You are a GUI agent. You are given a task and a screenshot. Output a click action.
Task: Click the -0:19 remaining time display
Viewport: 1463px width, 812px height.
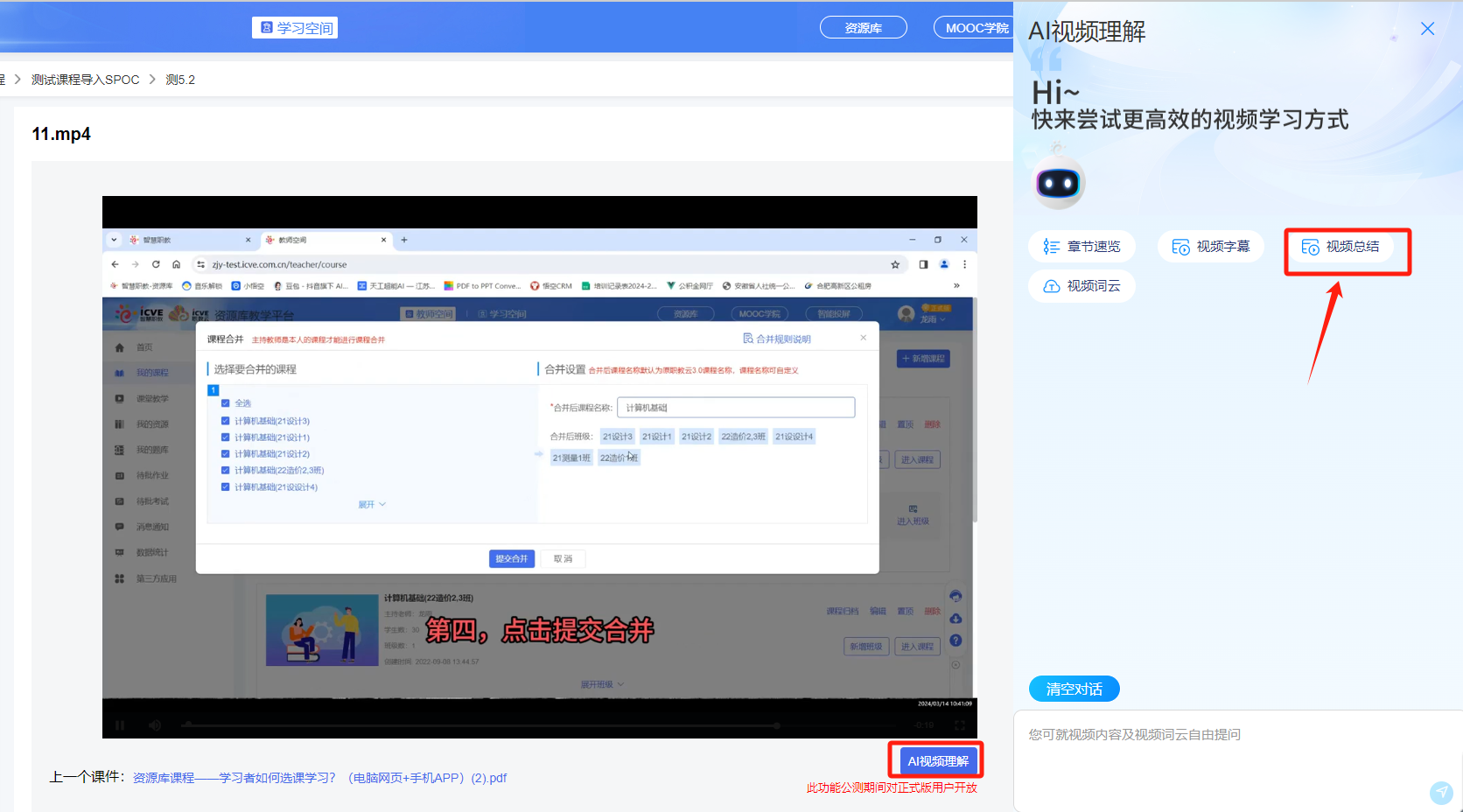(x=924, y=725)
